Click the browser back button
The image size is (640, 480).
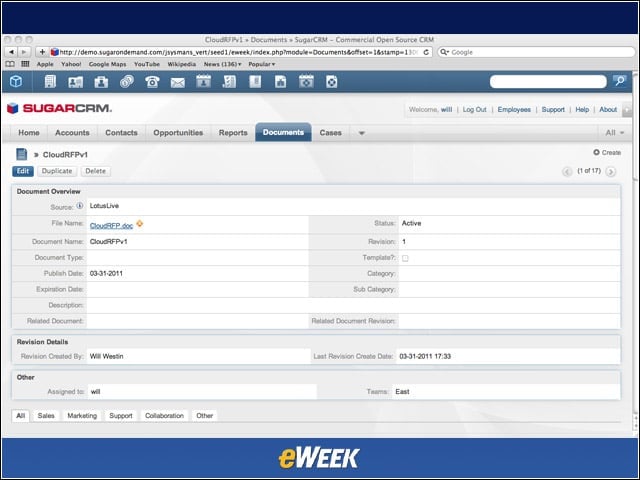pyautogui.click(x=11, y=52)
